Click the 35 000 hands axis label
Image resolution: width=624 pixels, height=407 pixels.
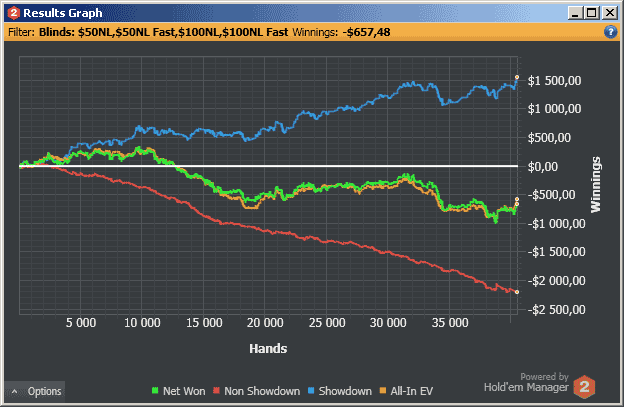point(450,323)
